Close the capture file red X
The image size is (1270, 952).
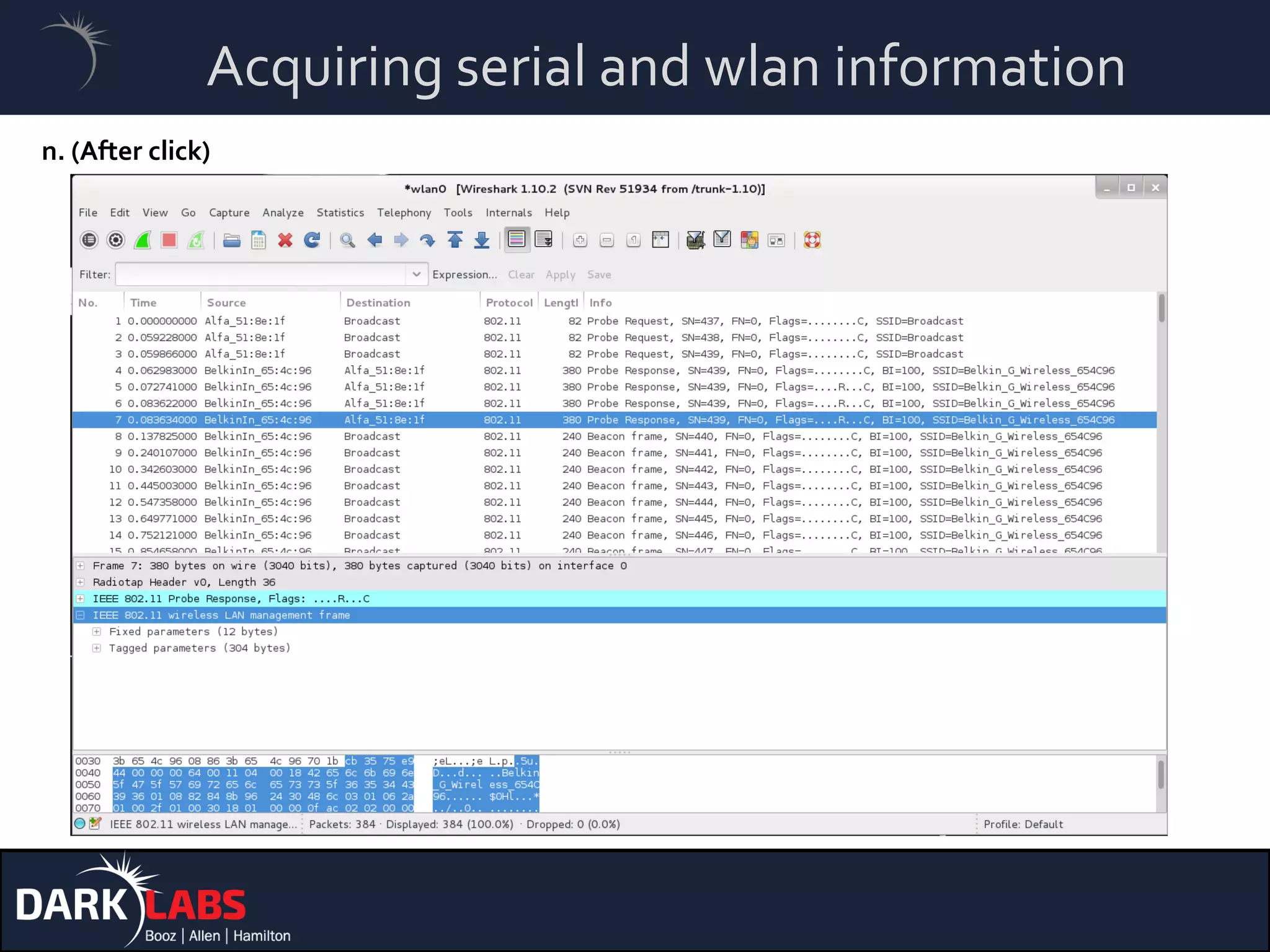[285, 240]
